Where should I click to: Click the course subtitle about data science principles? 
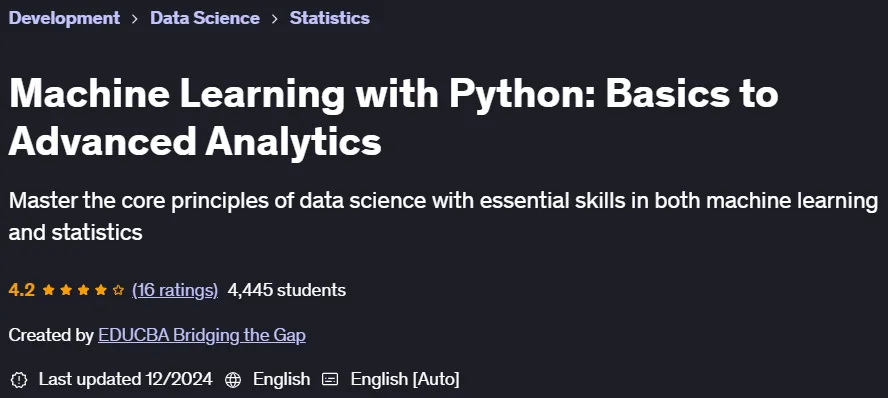click(x=443, y=216)
